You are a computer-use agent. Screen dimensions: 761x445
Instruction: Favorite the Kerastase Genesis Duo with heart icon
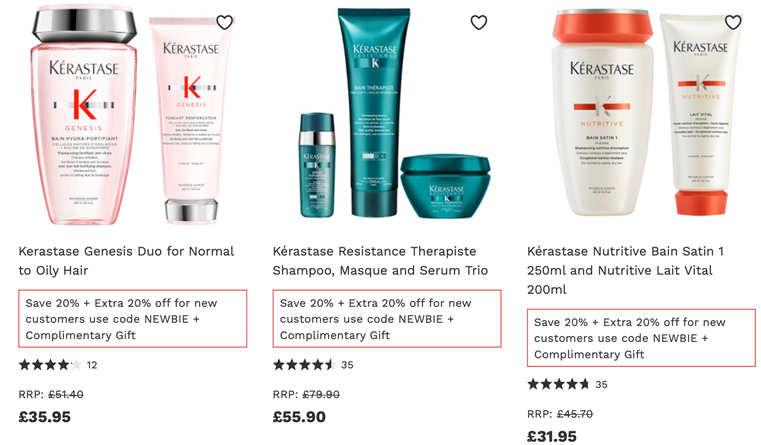click(224, 22)
